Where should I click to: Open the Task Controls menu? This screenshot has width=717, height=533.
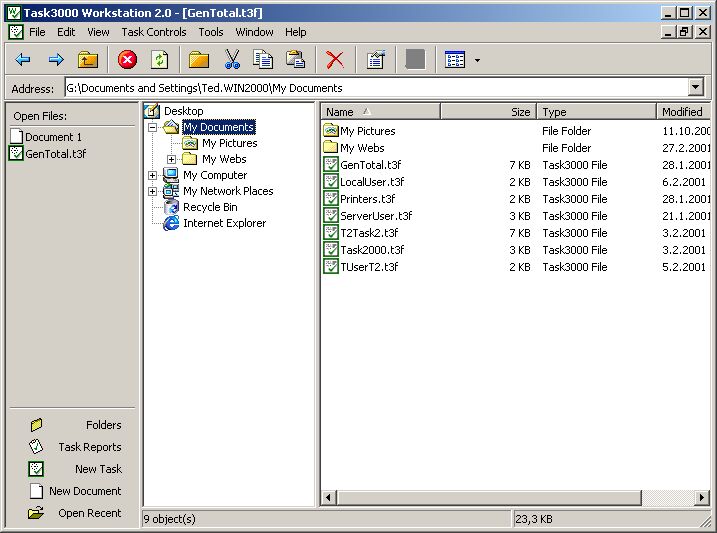(x=154, y=32)
